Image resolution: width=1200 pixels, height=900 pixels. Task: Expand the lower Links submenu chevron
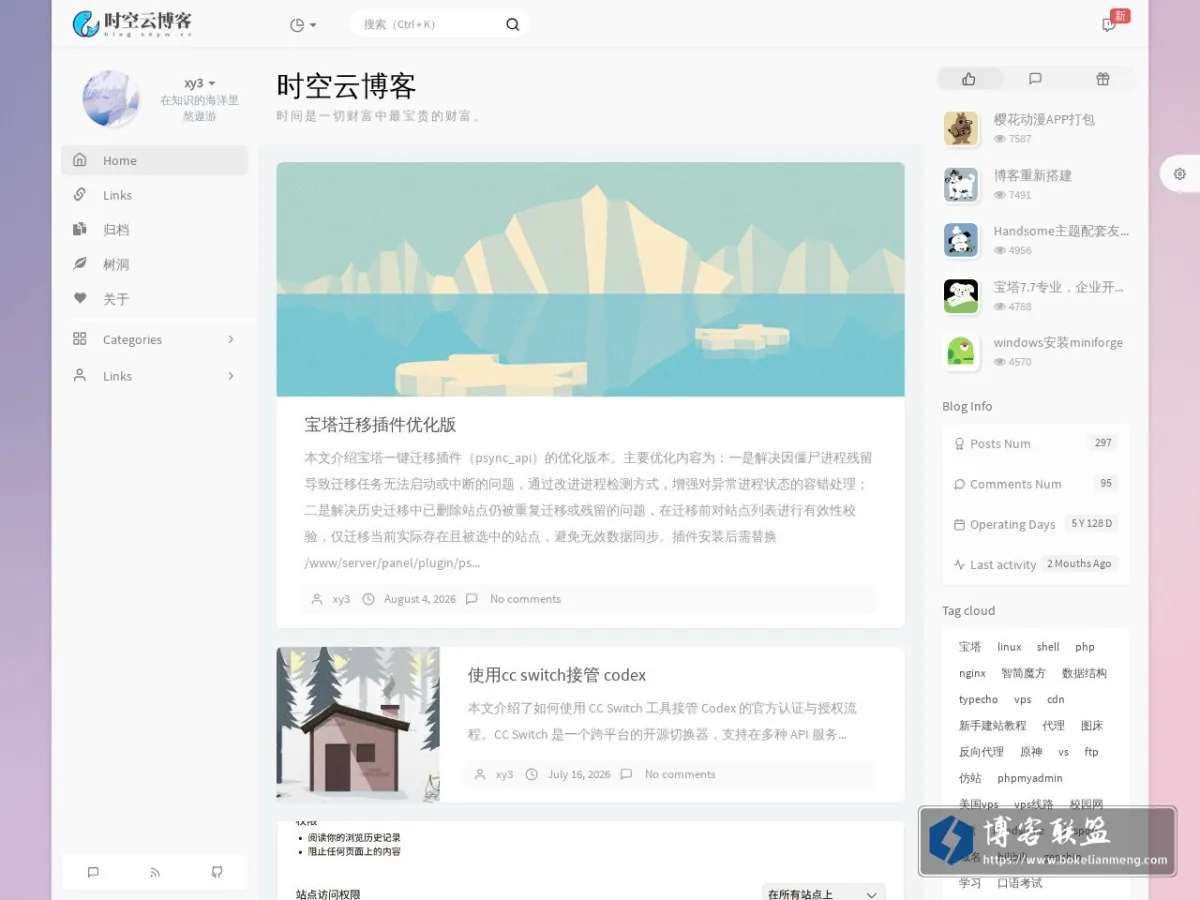pyautogui.click(x=231, y=376)
